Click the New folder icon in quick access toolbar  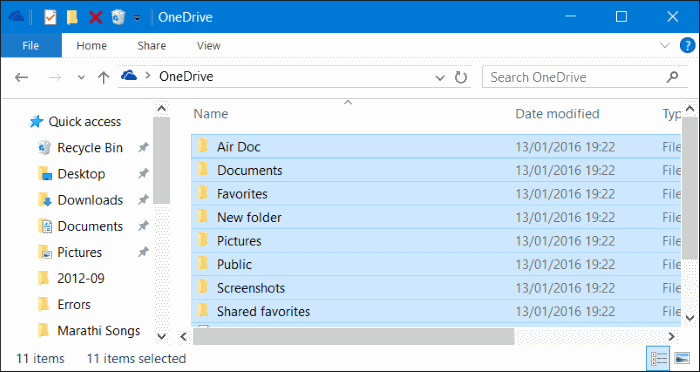click(72, 17)
